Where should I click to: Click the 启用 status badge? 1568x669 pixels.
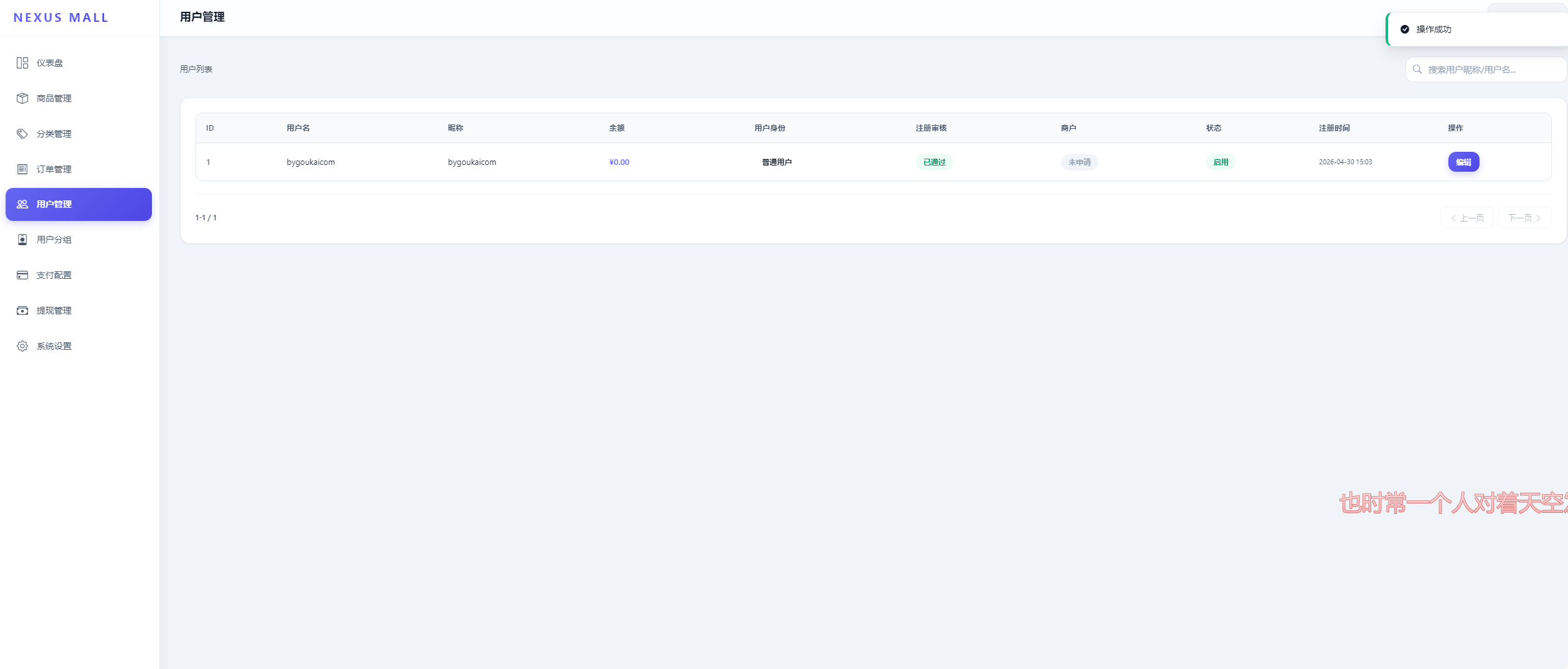(x=1221, y=162)
